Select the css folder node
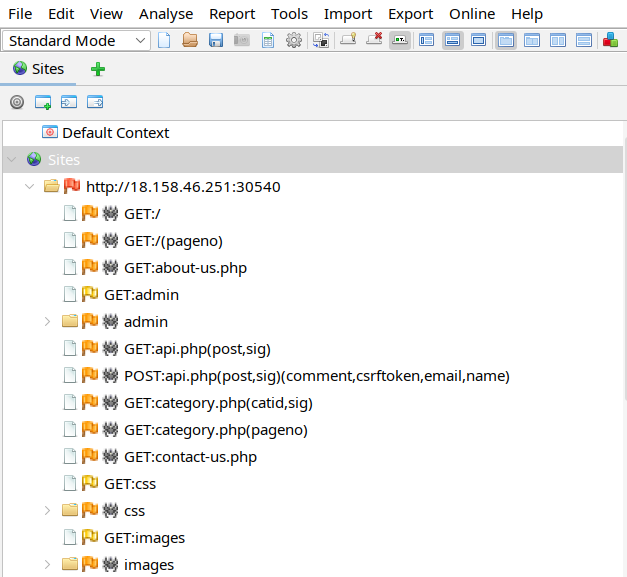Image resolution: width=627 pixels, height=577 pixels. point(134,511)
